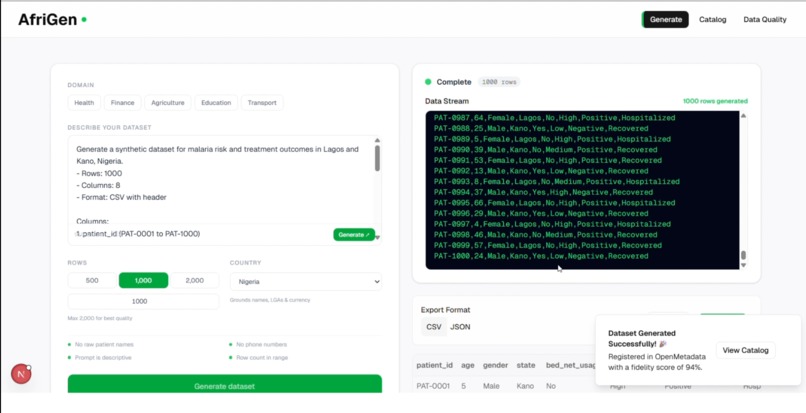The height and width of the screenshot is (413, 806).
Task: Select the Transport domain chip
Action: (x=262, y=102)
